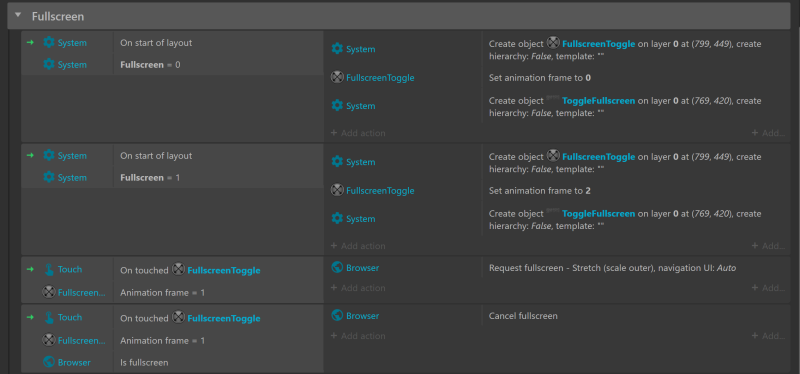Click 'Add action' under the Cancel fullscreen action
The image size is (800, 374).
pyautogui.click(x=358, y=336)
